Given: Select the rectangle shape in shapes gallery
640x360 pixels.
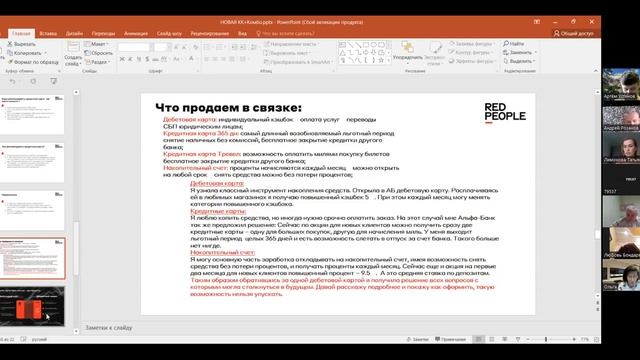Looking at the screenshot, I should tap(366, 44).
